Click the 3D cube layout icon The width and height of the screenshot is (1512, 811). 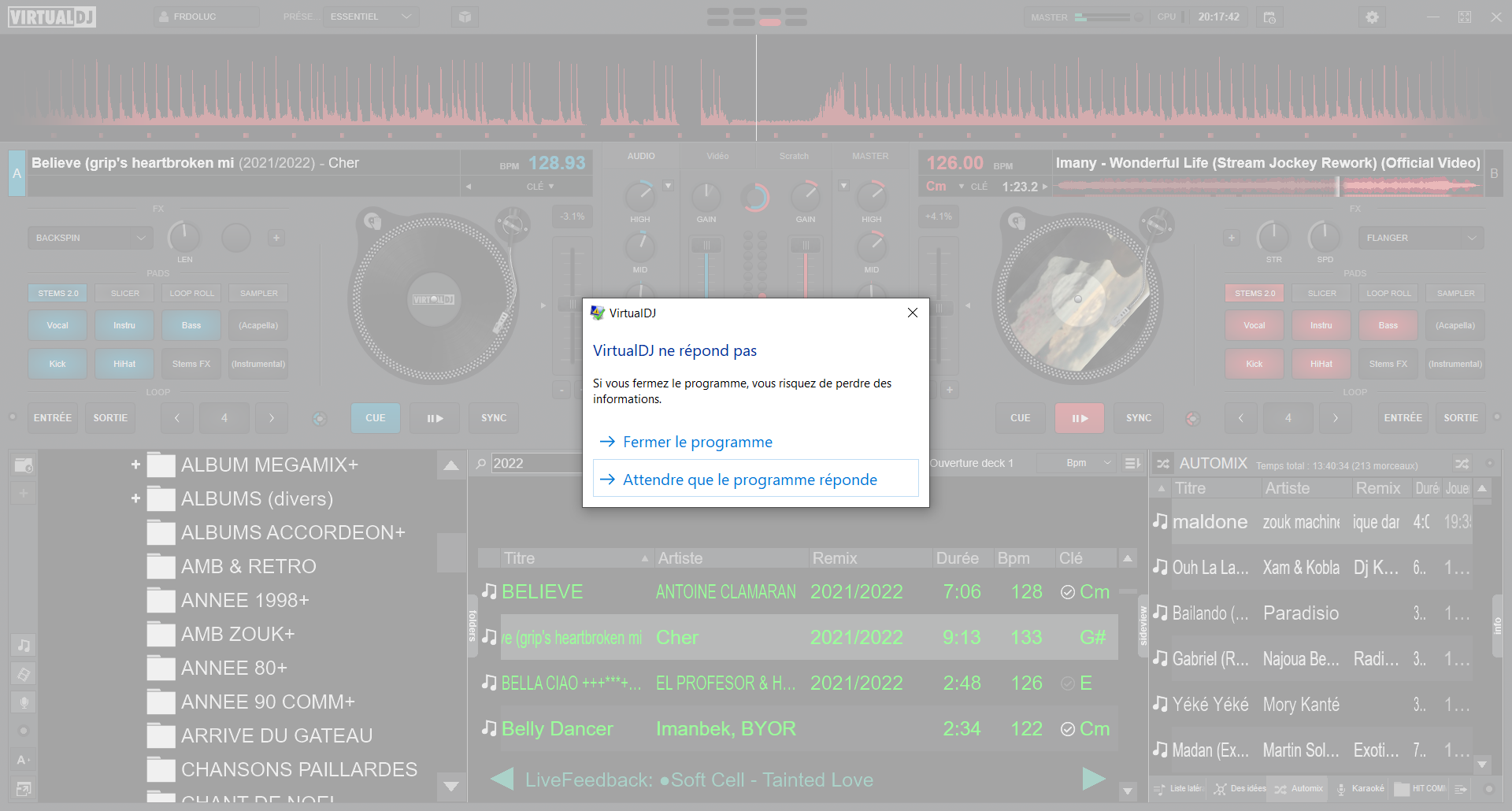click(x=465, y=17)
